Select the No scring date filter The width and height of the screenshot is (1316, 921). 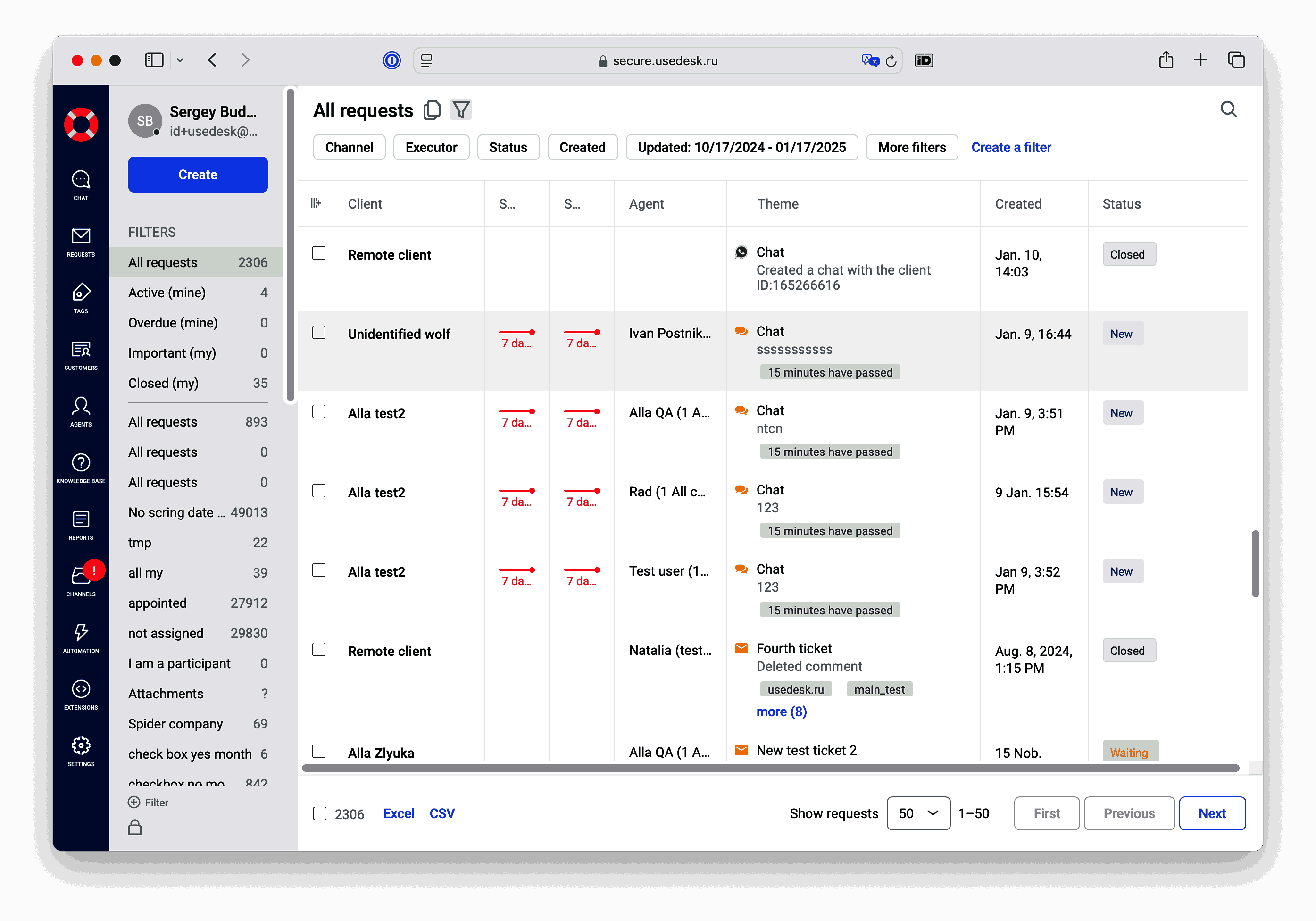176,512
